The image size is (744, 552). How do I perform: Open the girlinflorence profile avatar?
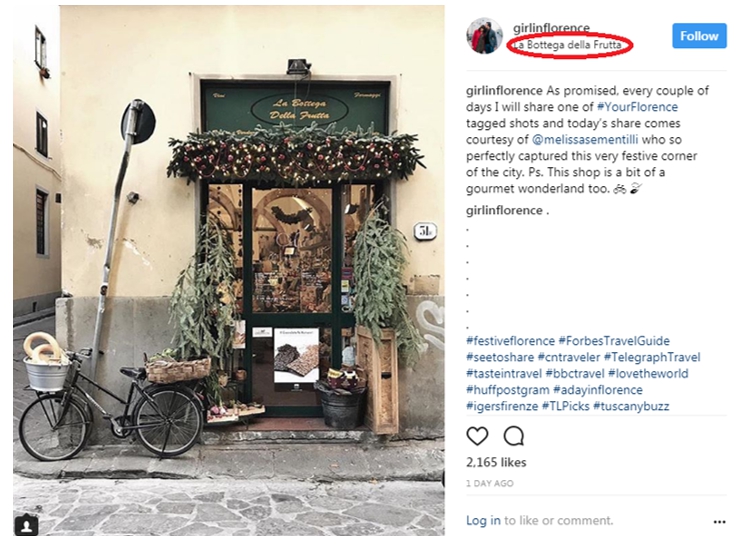pyautogui.click(x=484, y=36)
